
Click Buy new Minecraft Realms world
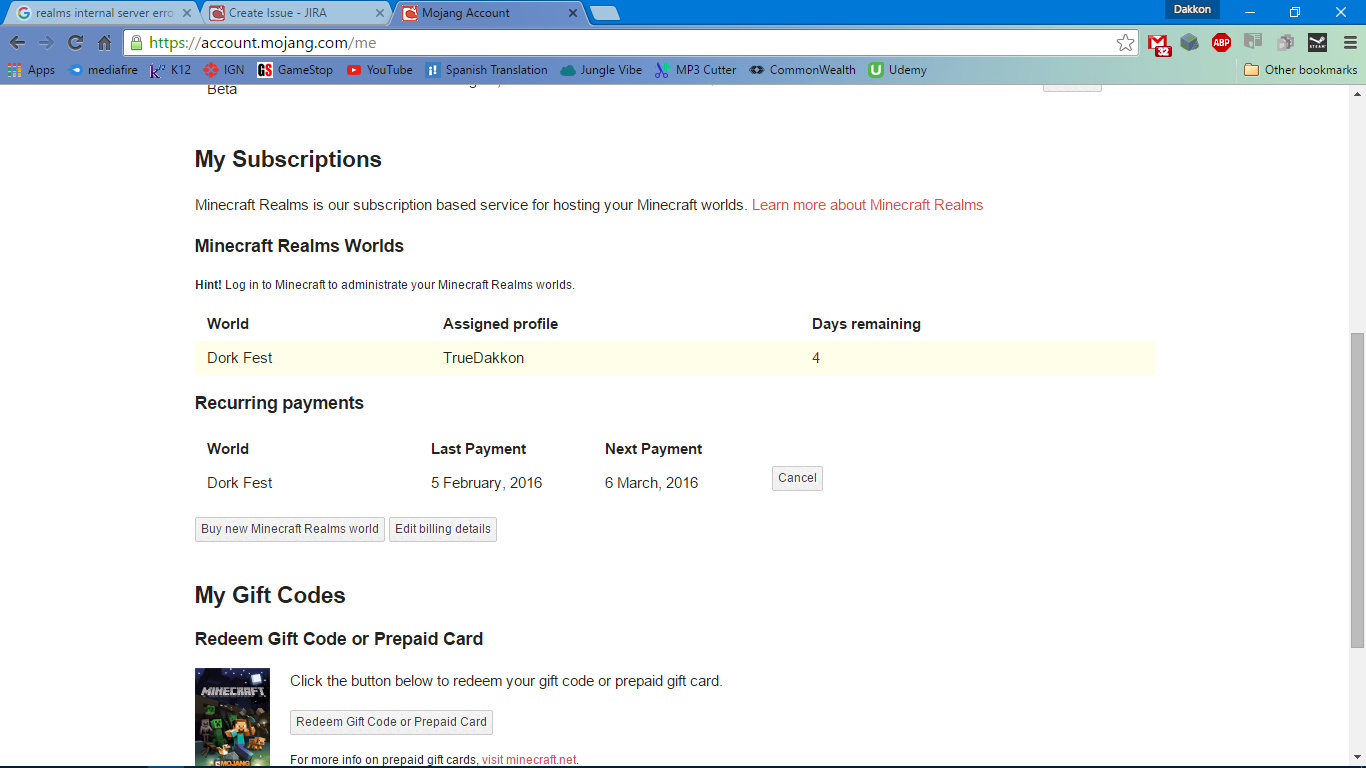tap(290, 529)
